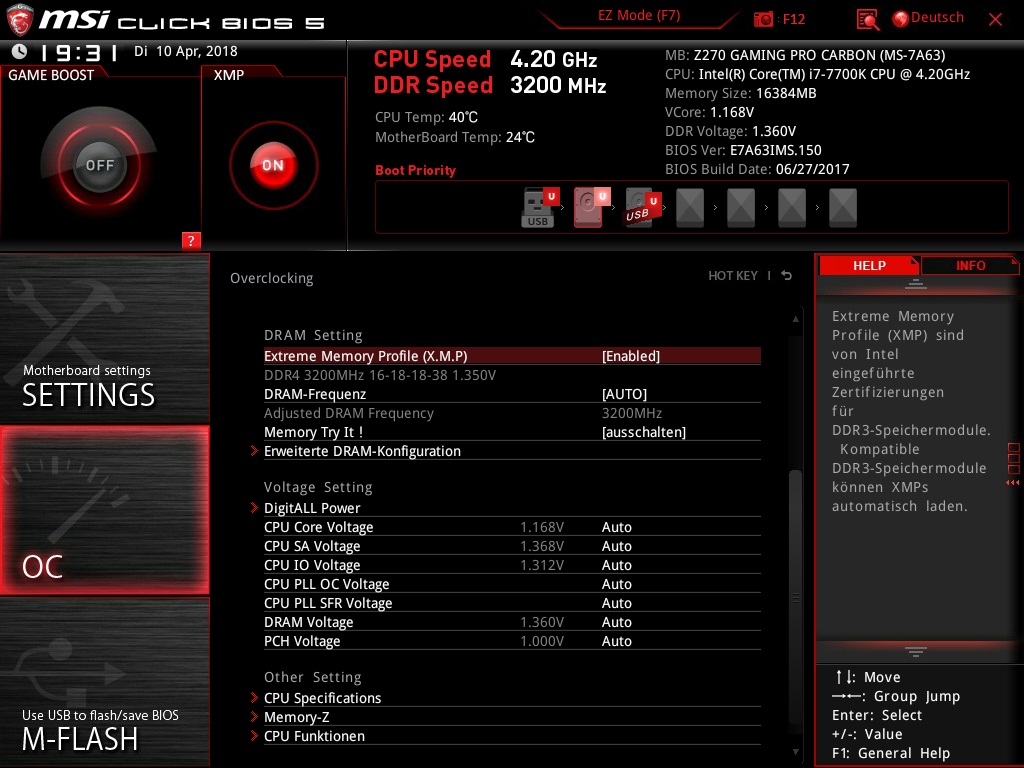Viewport: 1024px width, 768px height.
Task: Toggle the GAME BOOST OFF knob
Action: coord(100,165)
